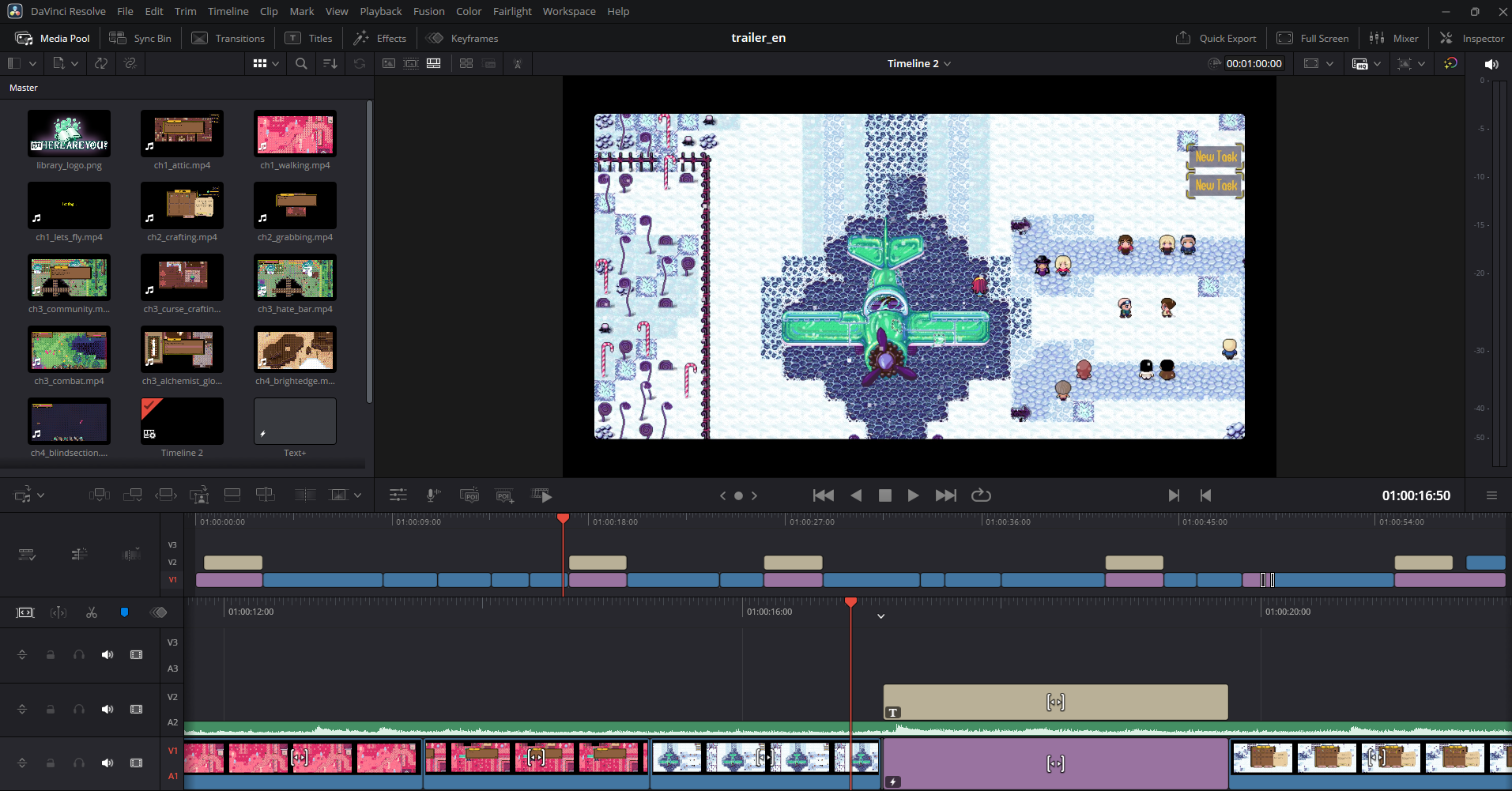Expand the timeline resolution HQ dropdown arrow
This screenshot has width=1512, height=791.
[1378, 63]
